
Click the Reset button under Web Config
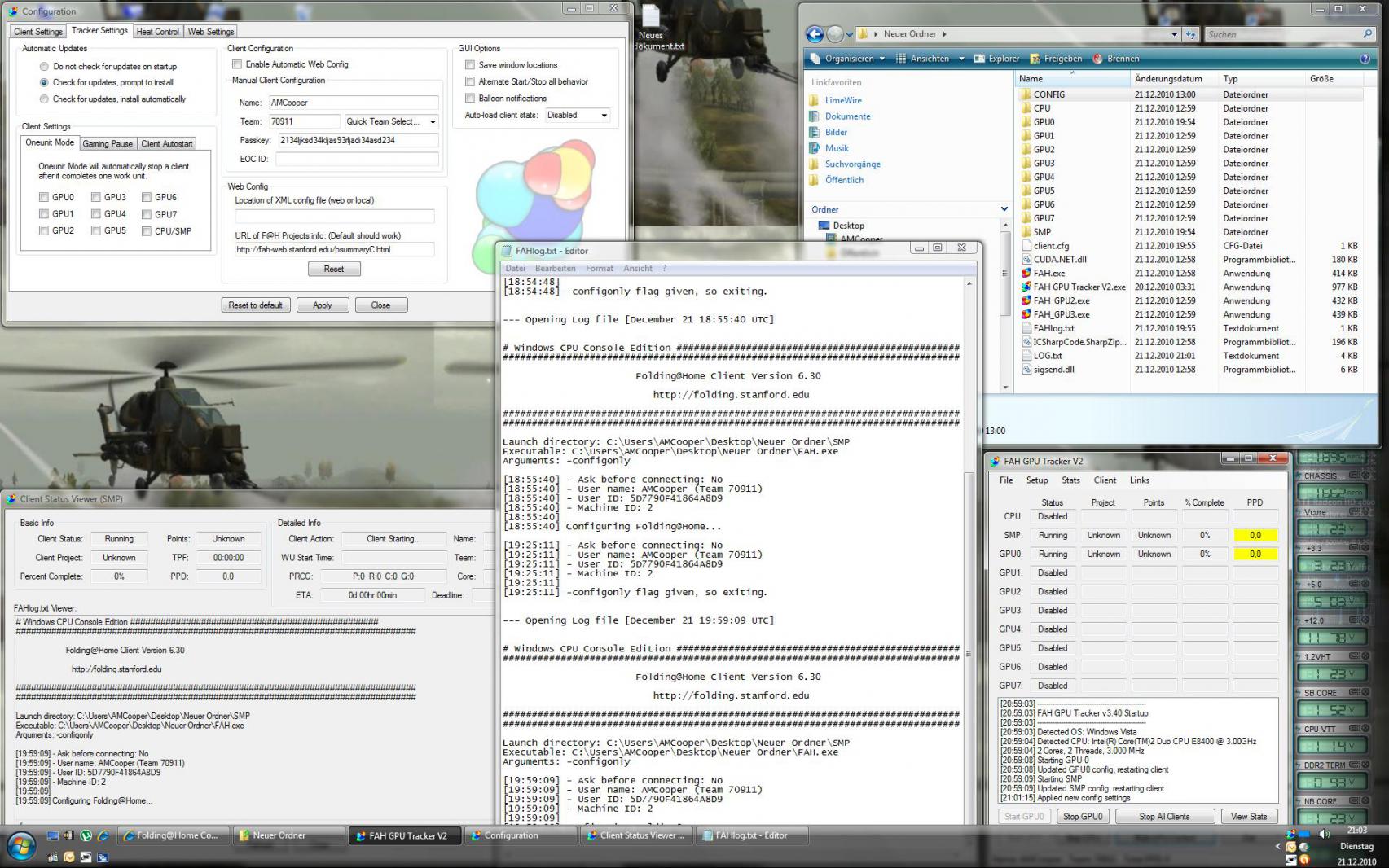[334, 269]
